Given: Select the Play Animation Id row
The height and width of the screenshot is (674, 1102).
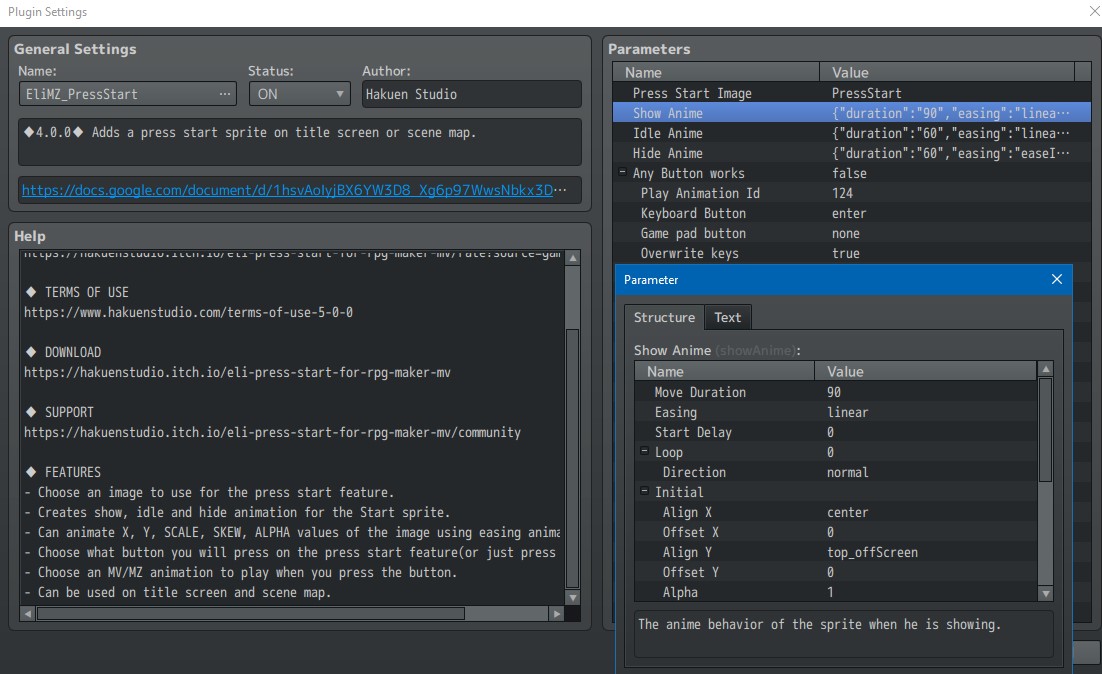Looking at the screenshot, I should [852, 193].
